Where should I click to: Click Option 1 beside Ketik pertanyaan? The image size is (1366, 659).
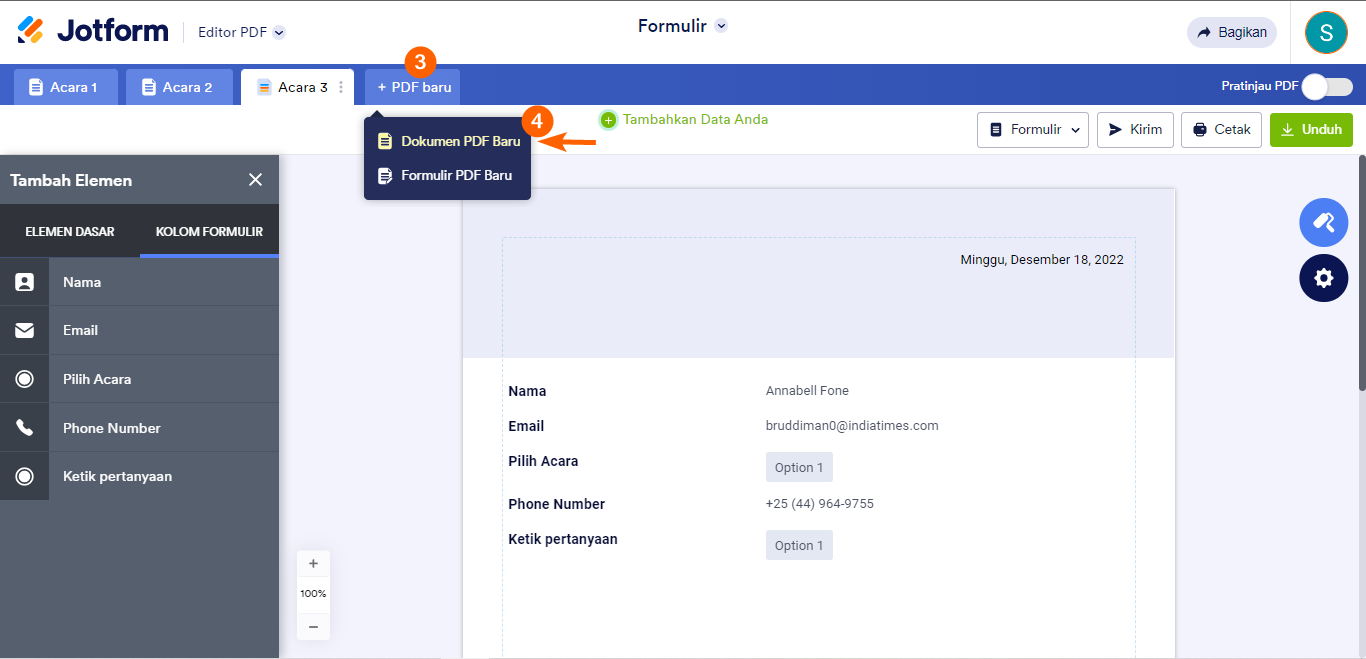799,545
